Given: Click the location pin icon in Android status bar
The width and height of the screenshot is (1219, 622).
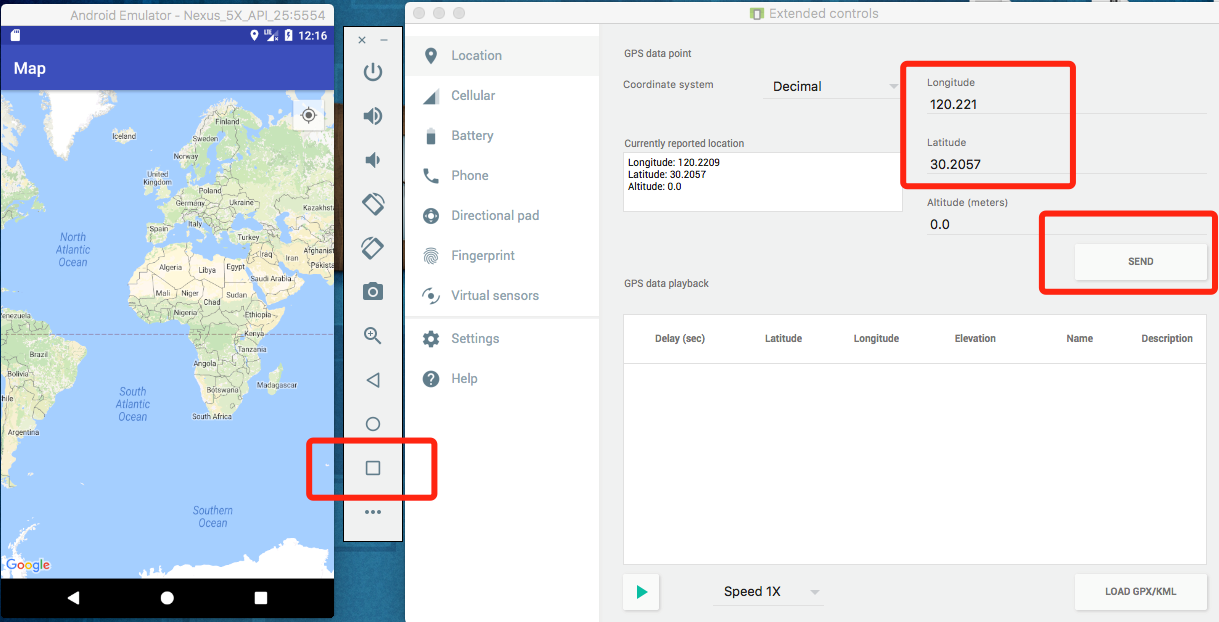Looking at the screenshot, I should 254,35.
